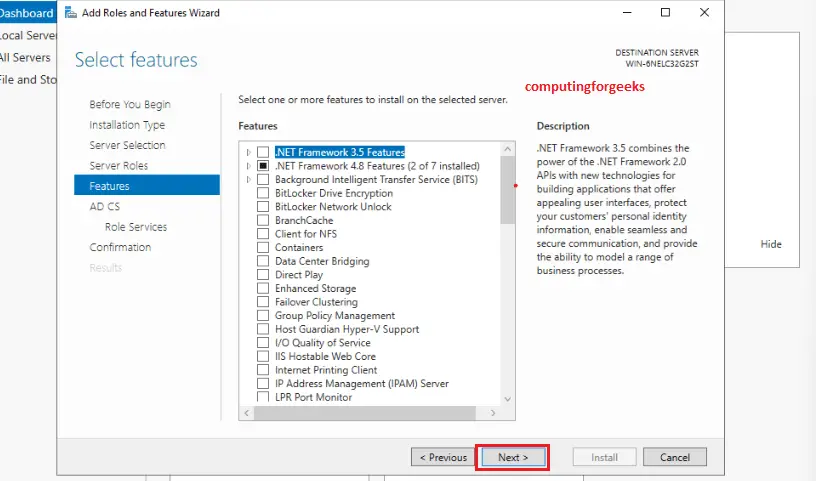Image resolution: width=816 pixels, height=481 pixels.
Task: Toggle .NET Framework 4.8 Features checkbox
Action: point(263,166)
